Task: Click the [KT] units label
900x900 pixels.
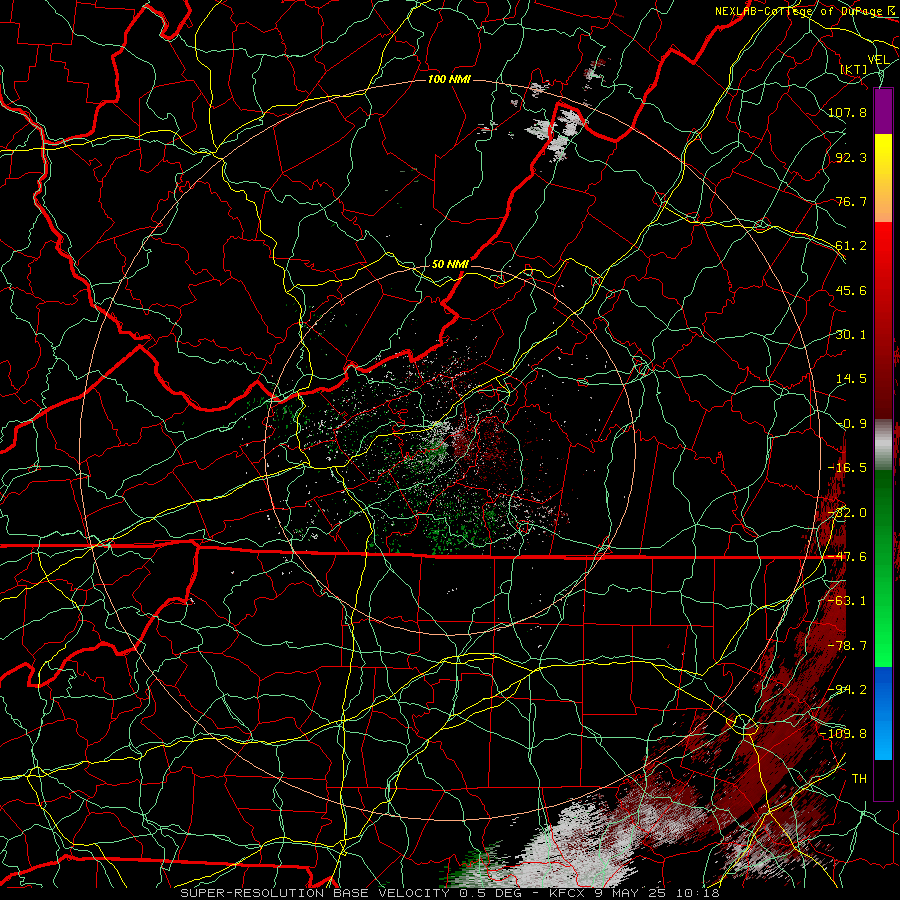Action: coord(854,69)
